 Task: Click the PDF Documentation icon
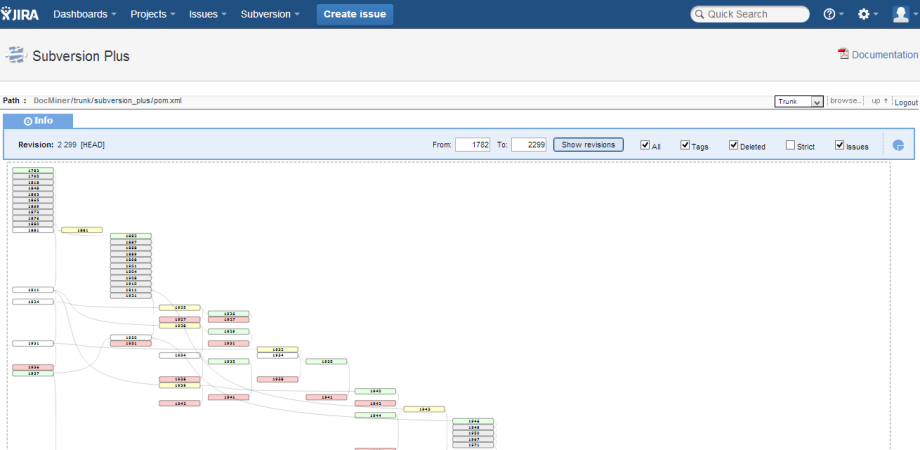[844, 54]
